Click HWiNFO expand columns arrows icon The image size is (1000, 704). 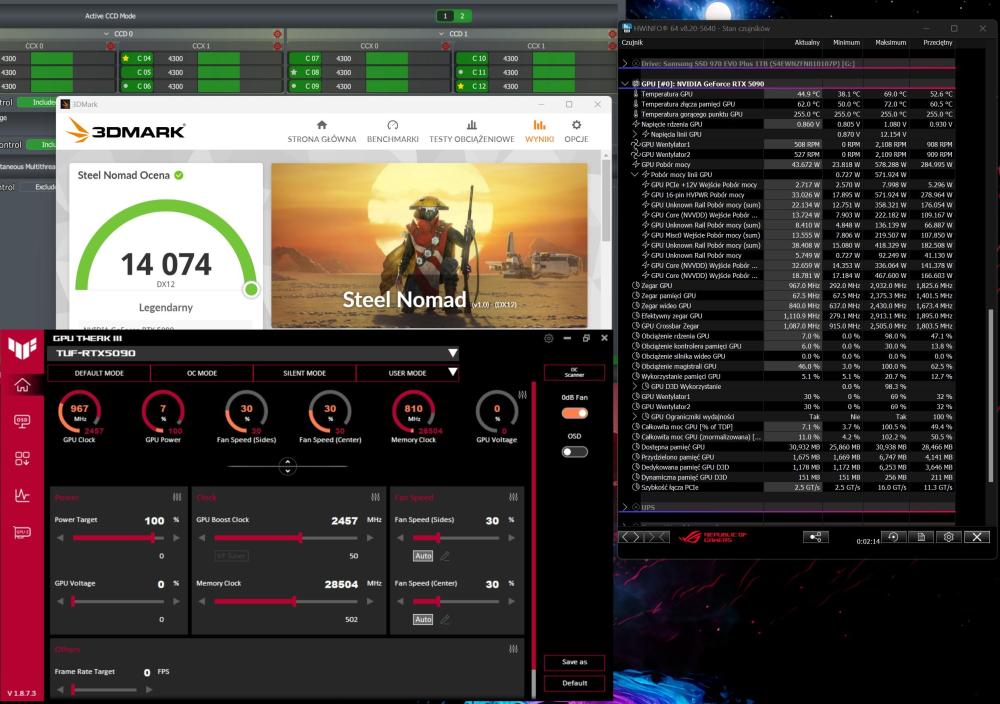631,537
